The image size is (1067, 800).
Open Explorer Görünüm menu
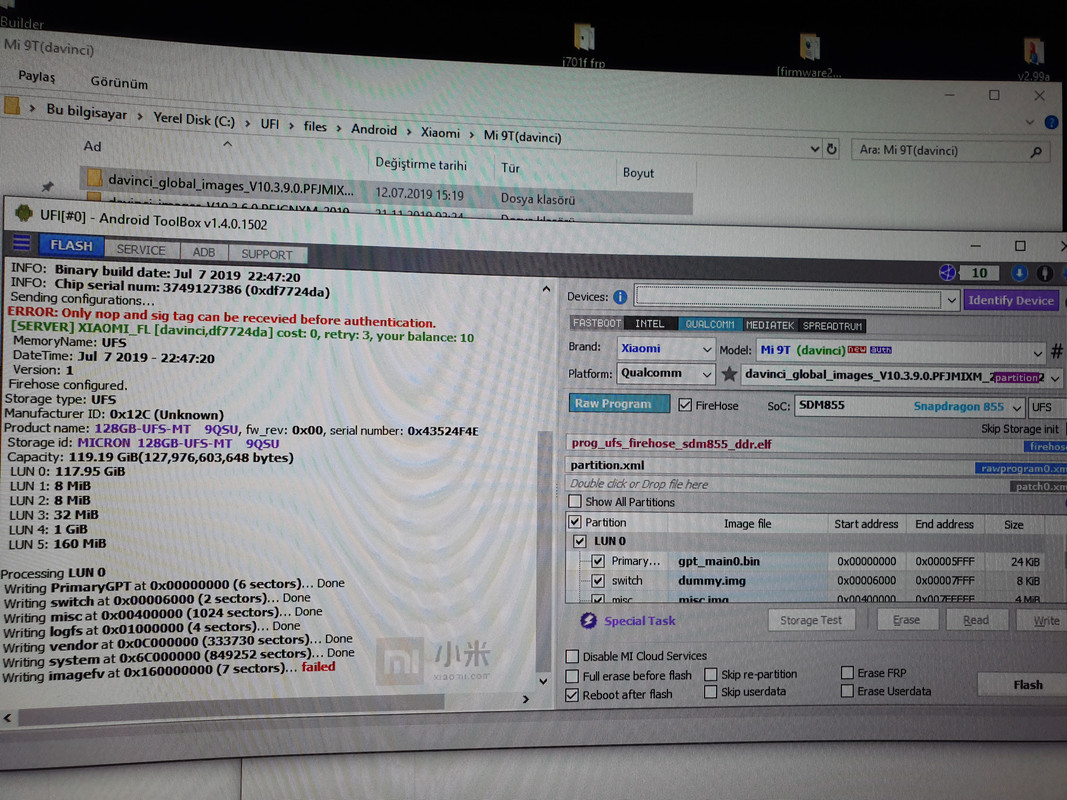tap(119, 82)
